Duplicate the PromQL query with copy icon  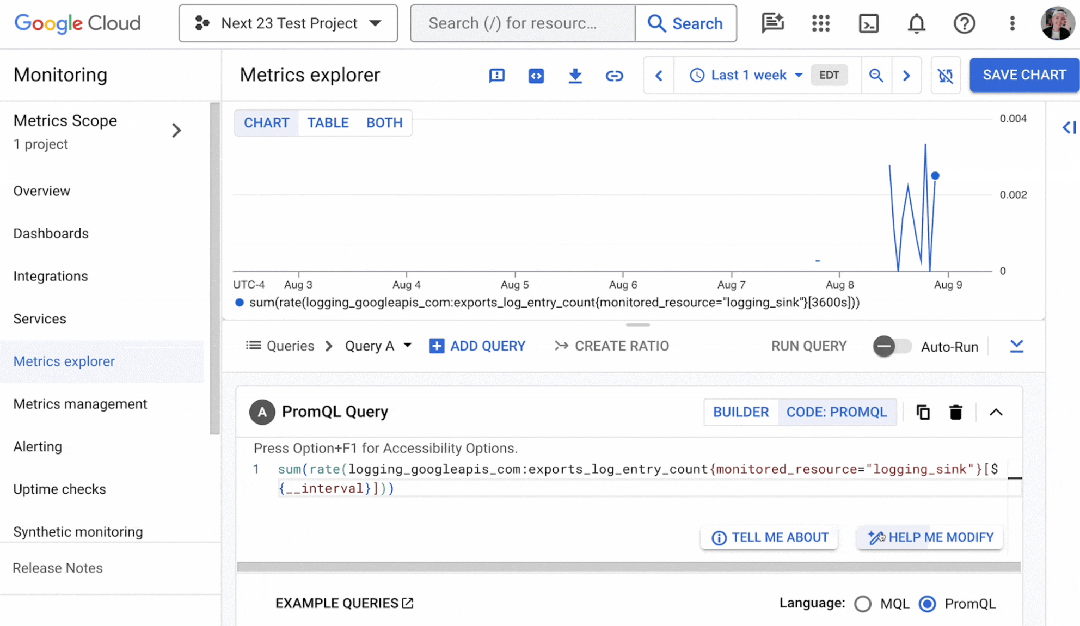(923, 412)
